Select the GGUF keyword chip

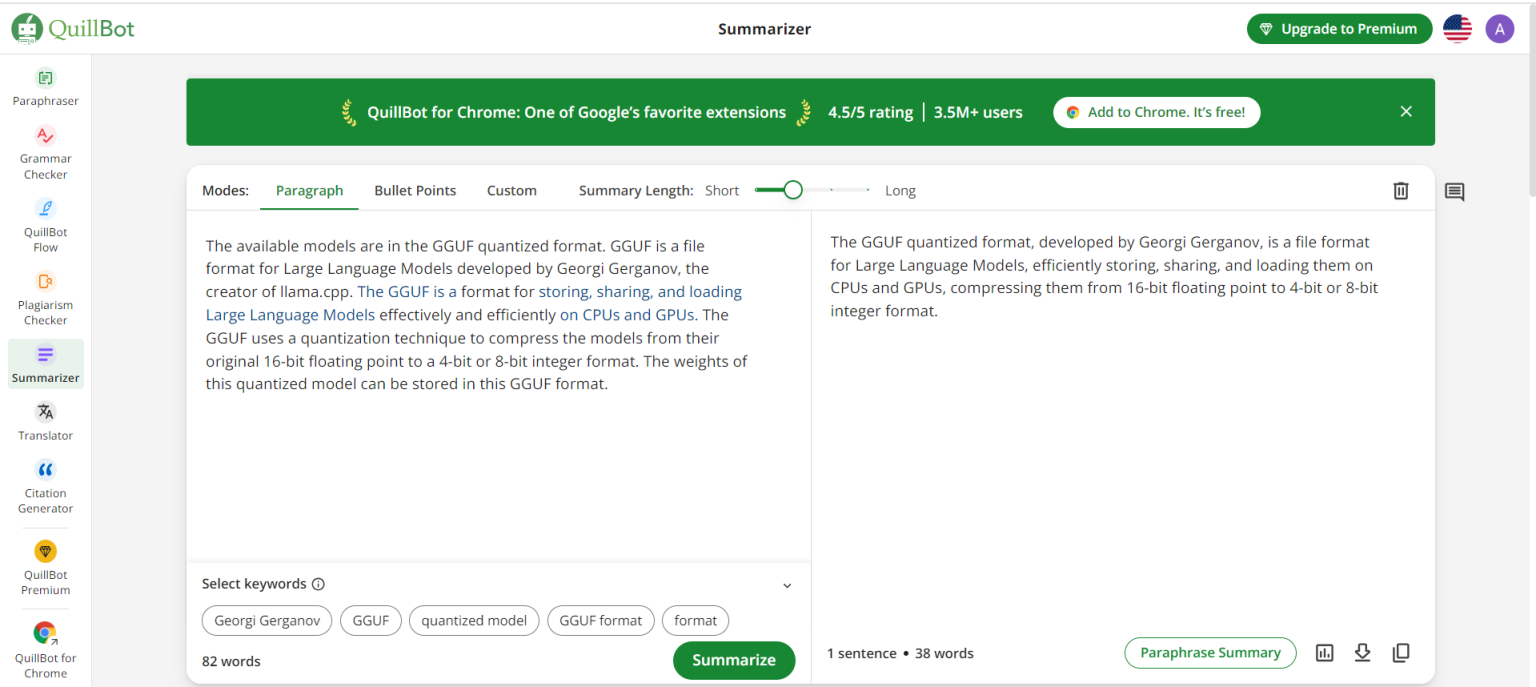click(370, 620)
